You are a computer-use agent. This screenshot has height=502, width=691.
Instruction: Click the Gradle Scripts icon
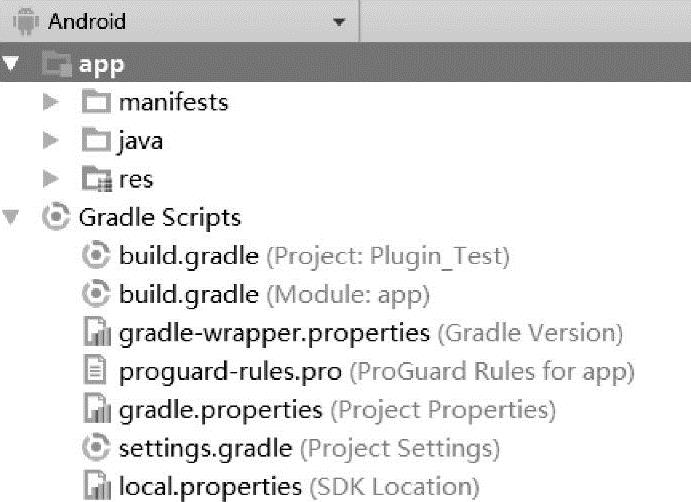point(58,218)
